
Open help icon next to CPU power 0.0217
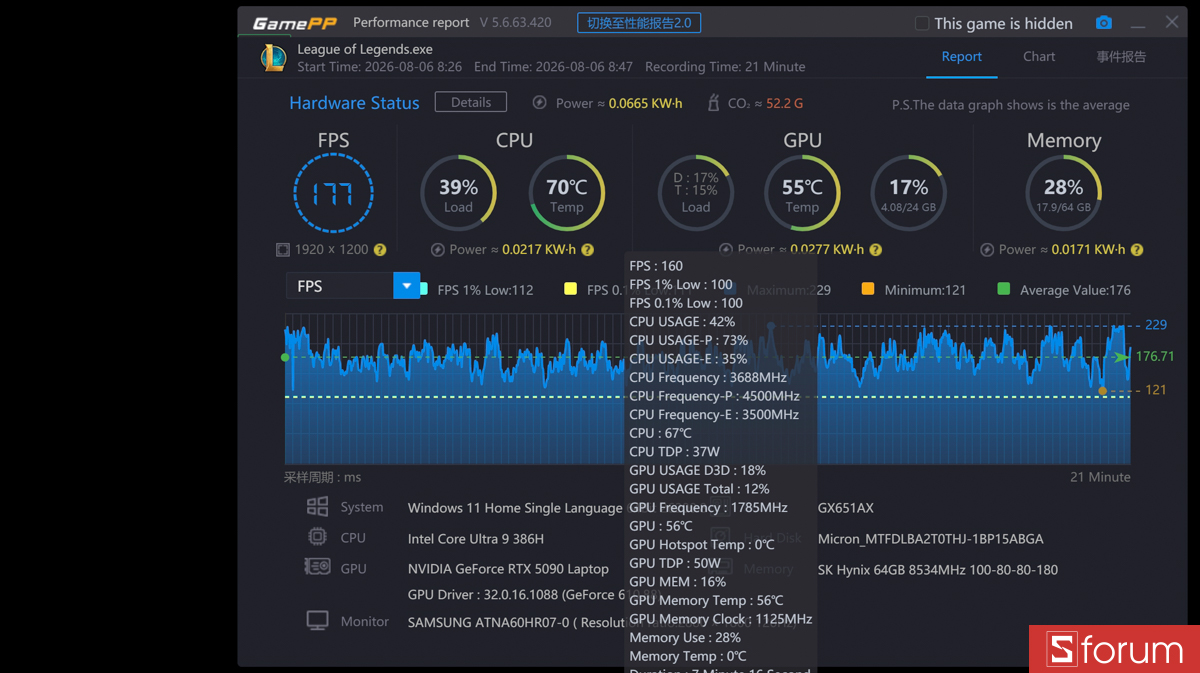[x=587, y=250]
